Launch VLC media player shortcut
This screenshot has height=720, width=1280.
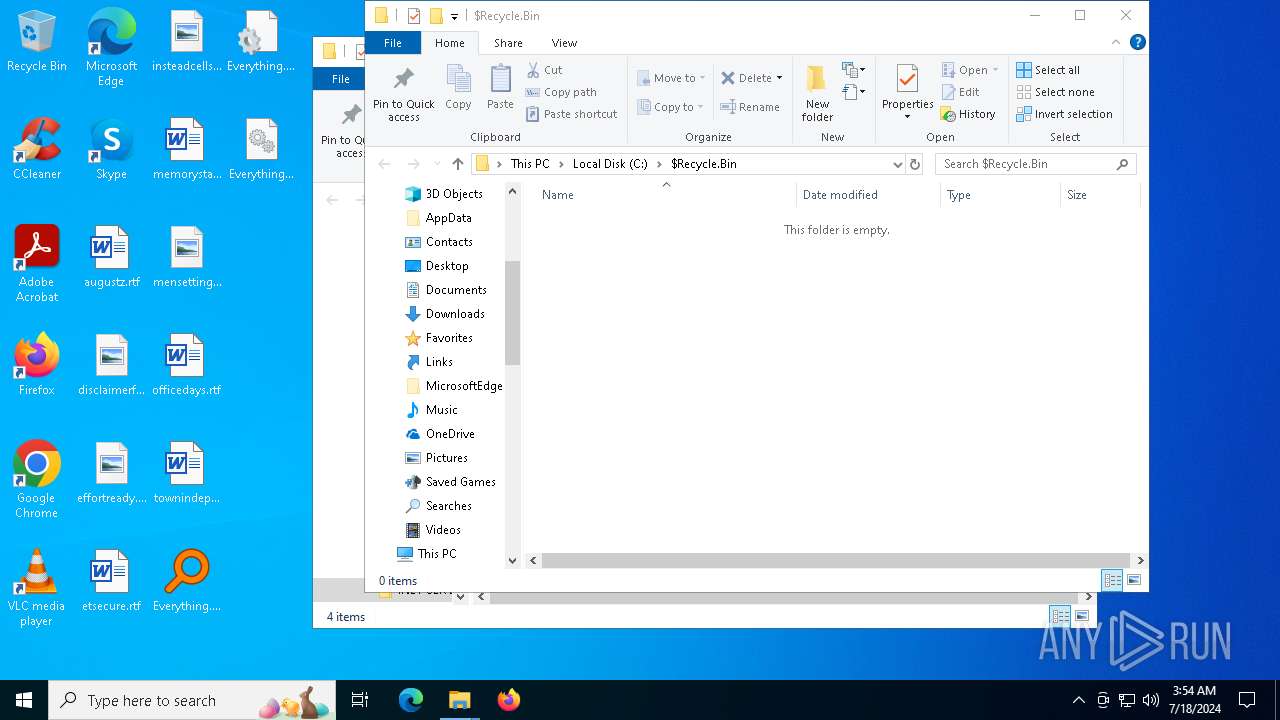coord(36,588)
